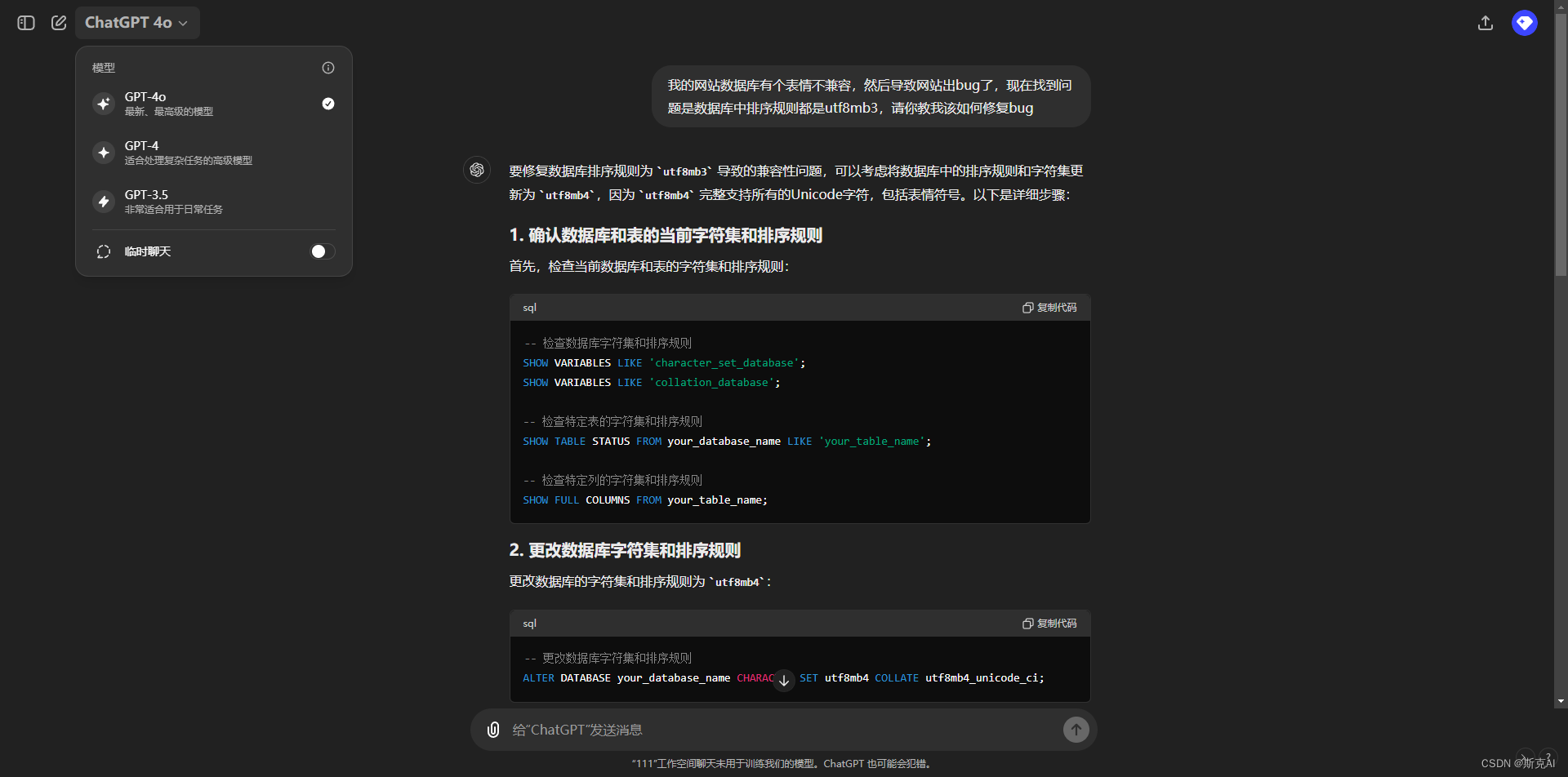Click the page vertical scrollbar thumb
This screenshot has height=777, width=1568.
1561,147
